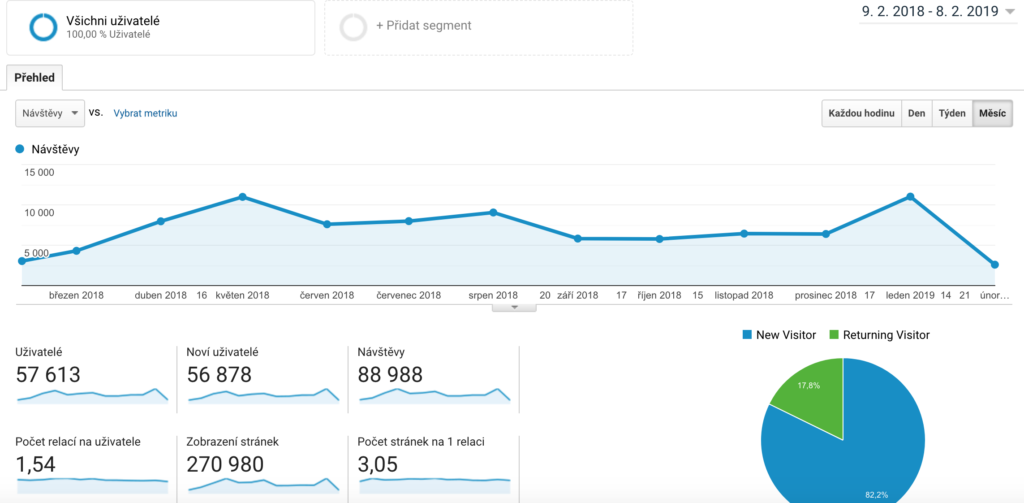Switch chart granularity to Den

pos(916,114)
